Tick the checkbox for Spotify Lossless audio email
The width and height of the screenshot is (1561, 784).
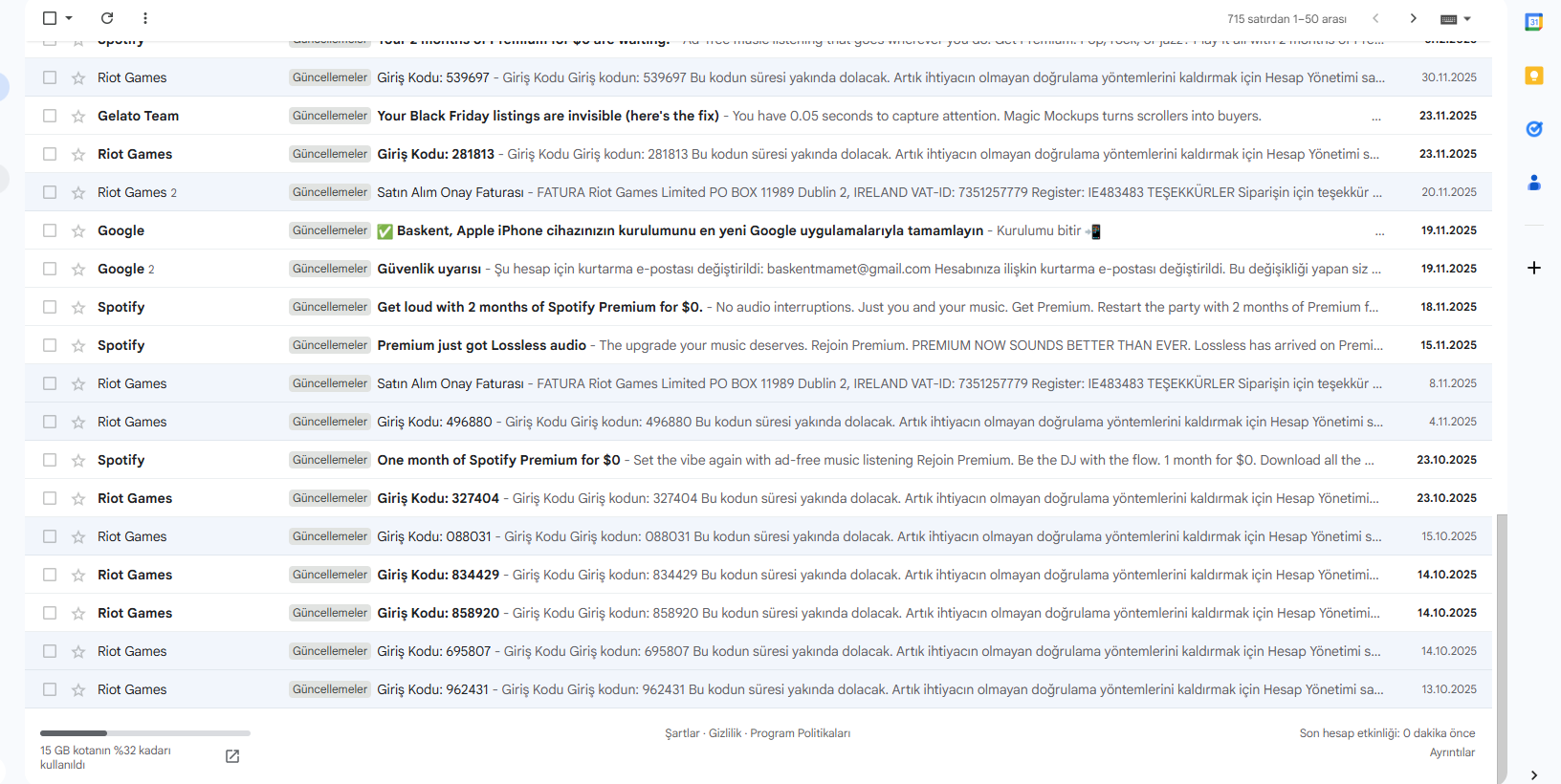pyautogui.click(x=50, y=345)
